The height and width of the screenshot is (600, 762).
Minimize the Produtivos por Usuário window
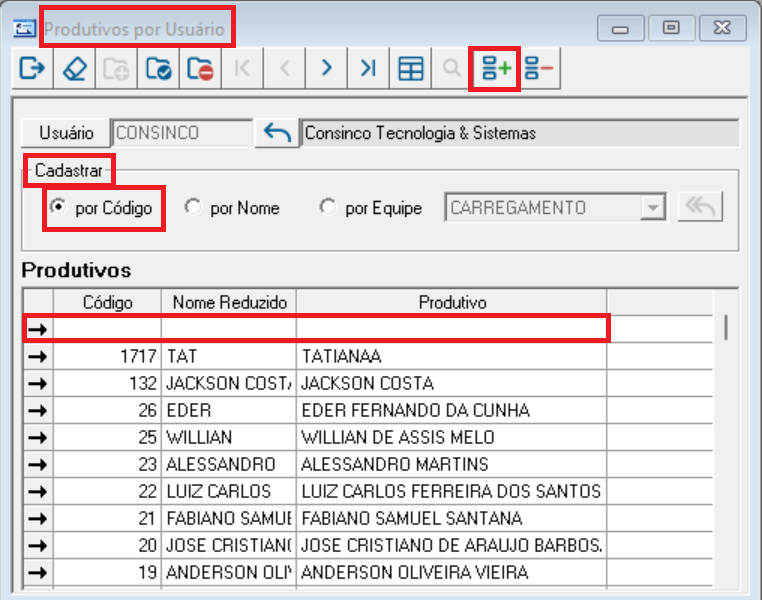[621, 28]
